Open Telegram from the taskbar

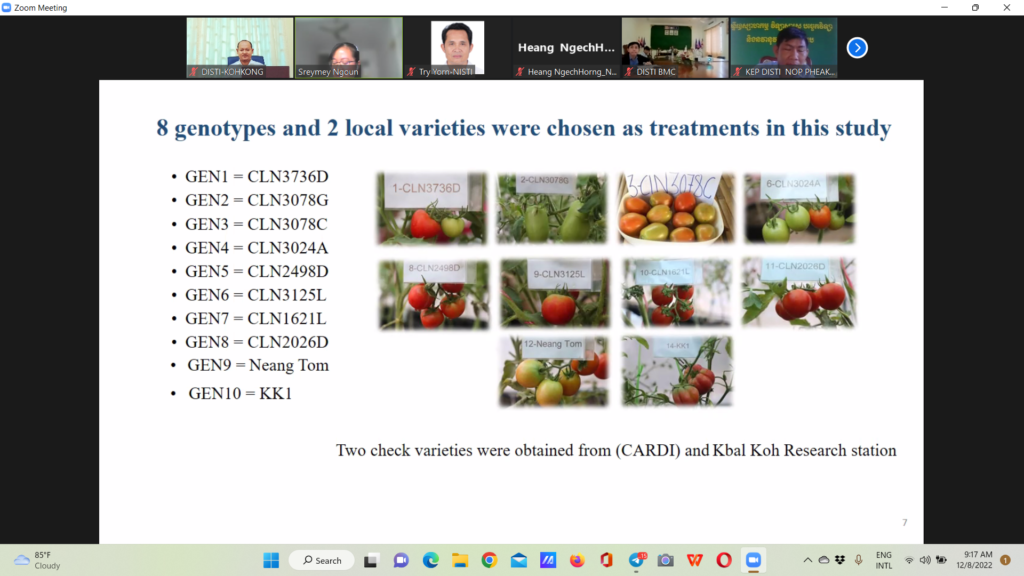[636, 560]
